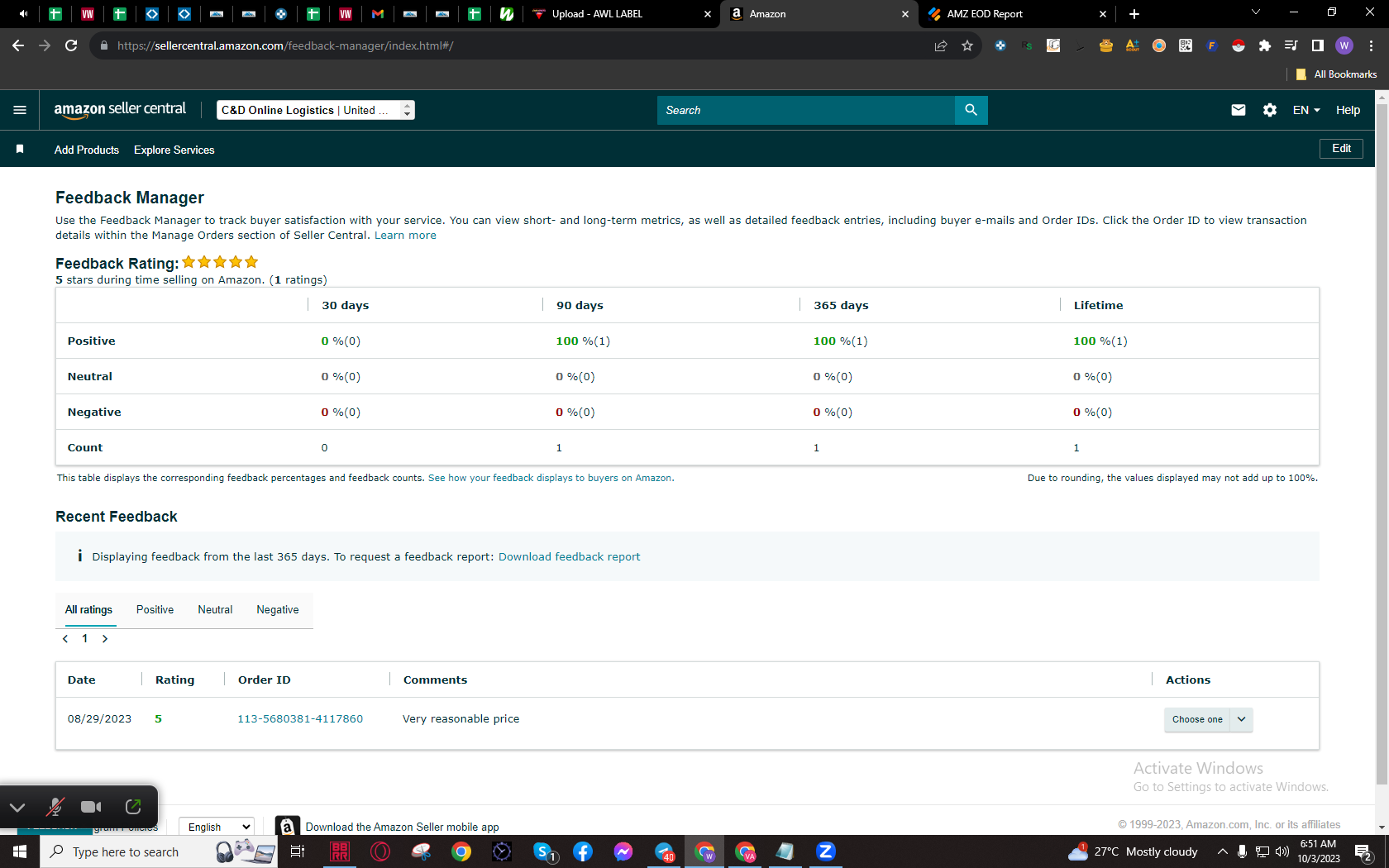Viewport: 1389px width, 868px height.
Task: Show hidden system tray icons
Action: [1222, 851]
